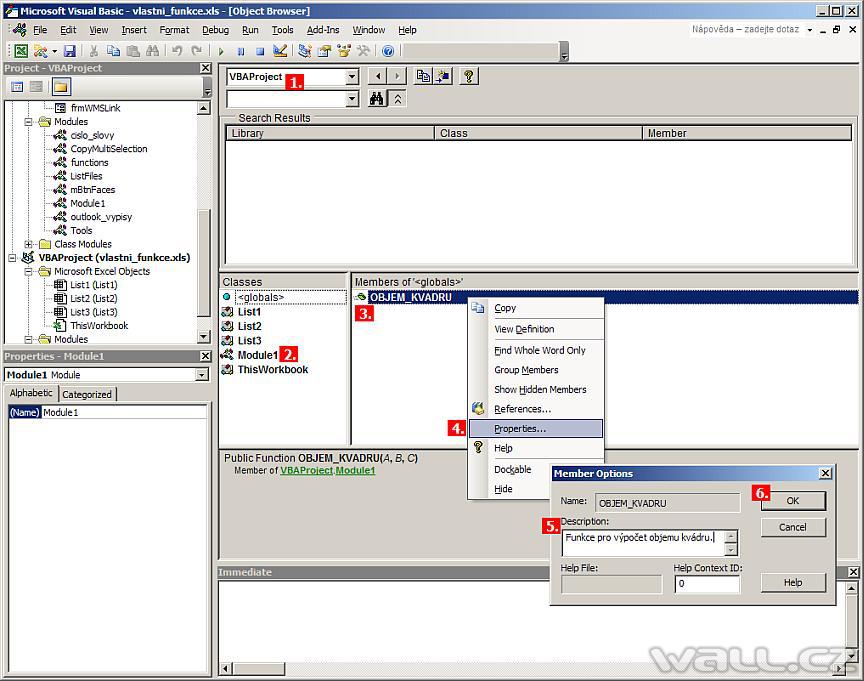
Task: Open Toolbox icon in toolbar
Action: 363,51
